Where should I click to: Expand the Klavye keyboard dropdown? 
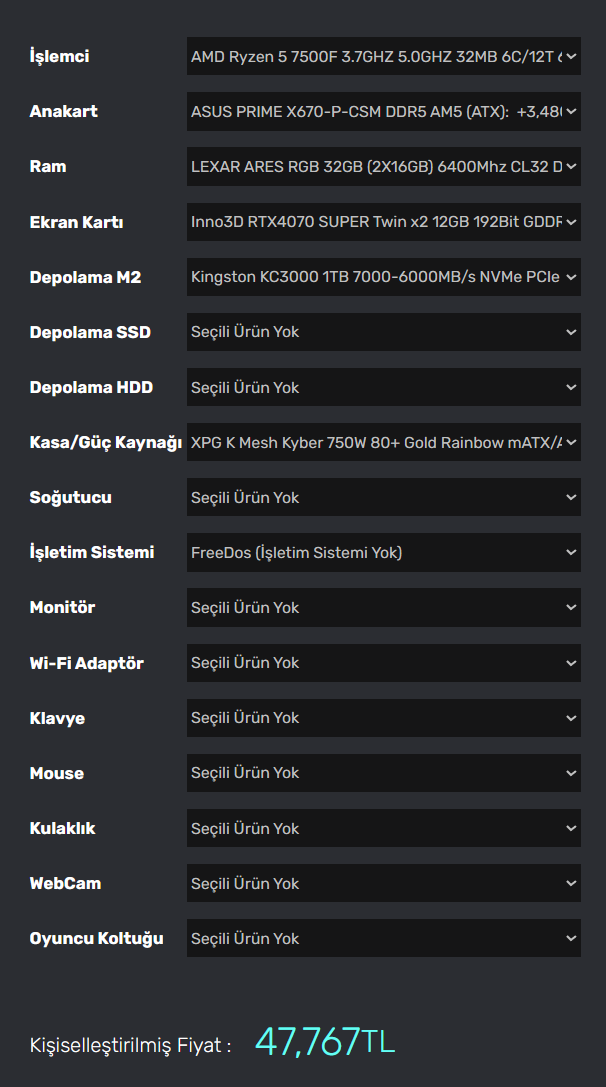point(383,718)
